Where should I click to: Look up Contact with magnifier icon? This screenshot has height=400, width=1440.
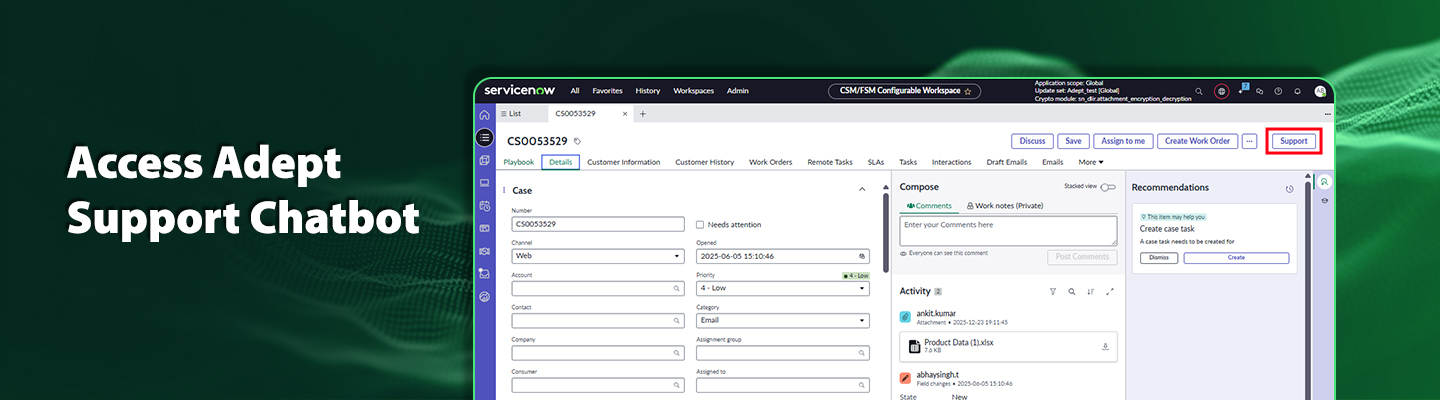coord(677,321)
